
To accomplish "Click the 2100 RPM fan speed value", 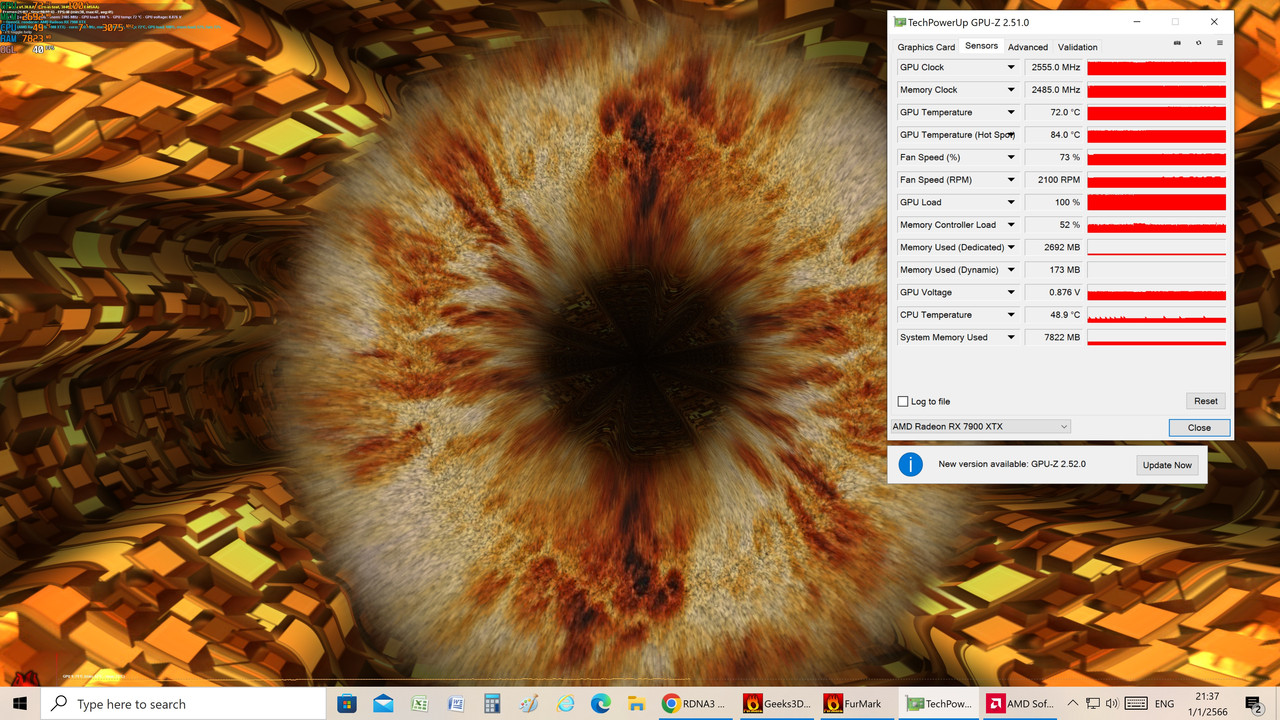I will coord(1054,180).
